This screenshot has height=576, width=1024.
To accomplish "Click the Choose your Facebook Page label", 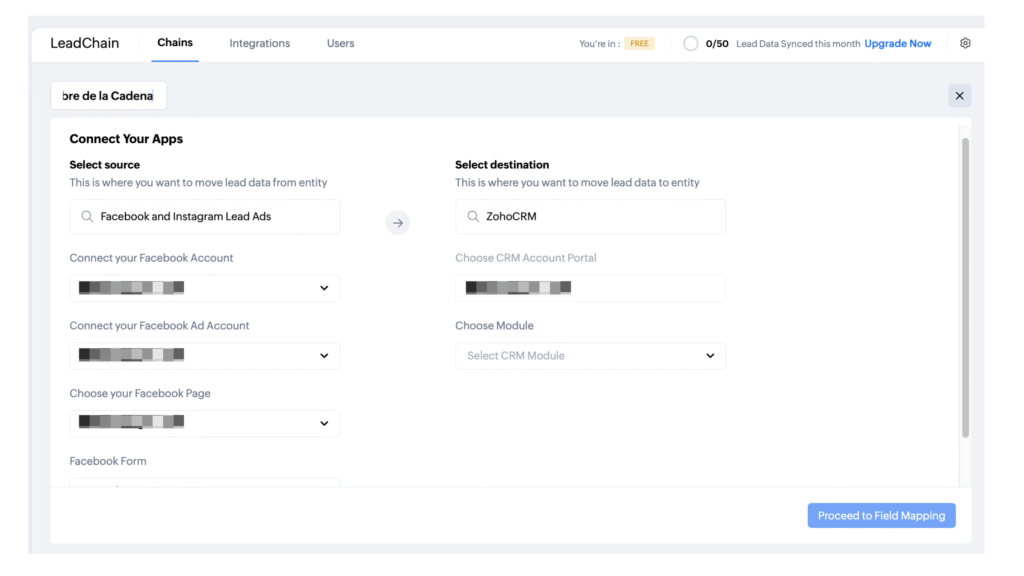I will click(x=140, y=394).
